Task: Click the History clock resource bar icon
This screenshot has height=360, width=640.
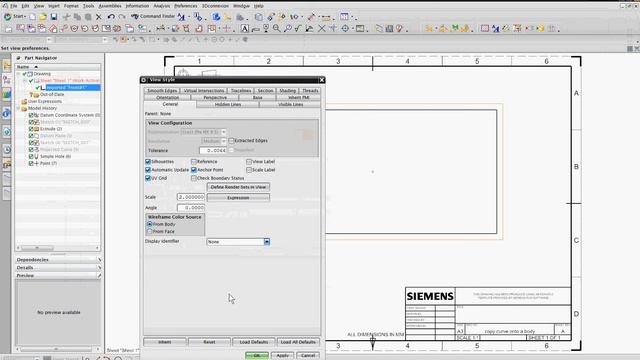Action: [7, 150]
